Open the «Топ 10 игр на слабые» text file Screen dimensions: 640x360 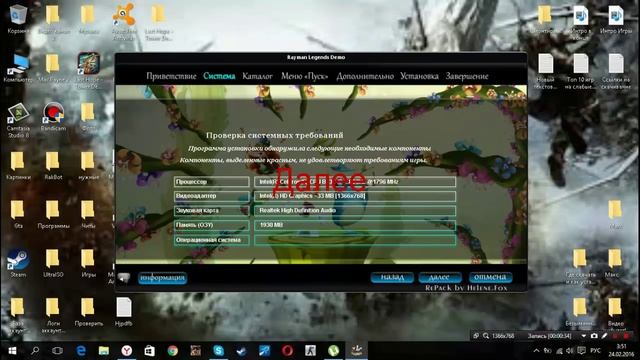point(580,71)
